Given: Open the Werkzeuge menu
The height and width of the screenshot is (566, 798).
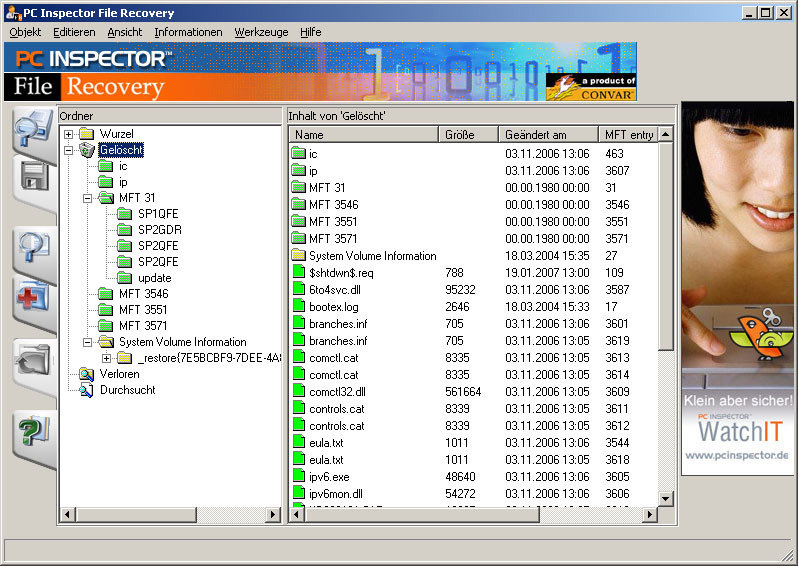Looking at the screenshot, I should point(261,32).
